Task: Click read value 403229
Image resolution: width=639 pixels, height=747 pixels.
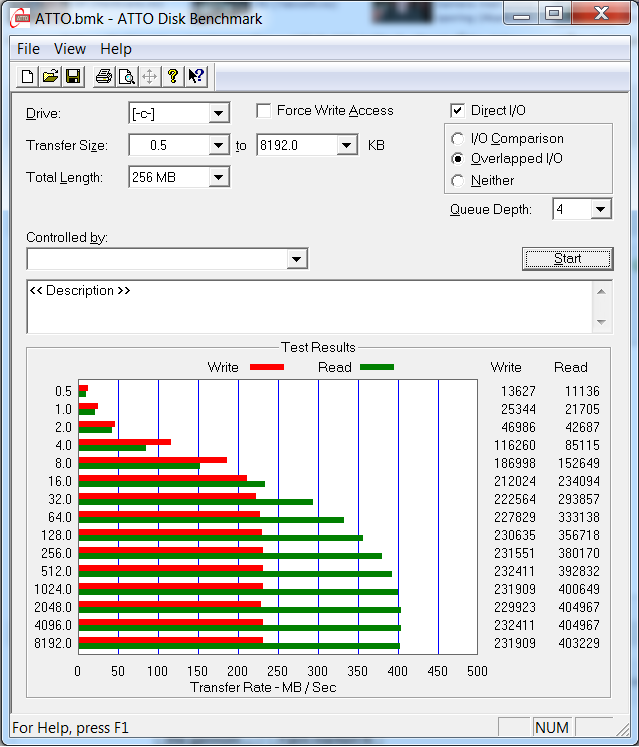Action: [x=578, y=643]
